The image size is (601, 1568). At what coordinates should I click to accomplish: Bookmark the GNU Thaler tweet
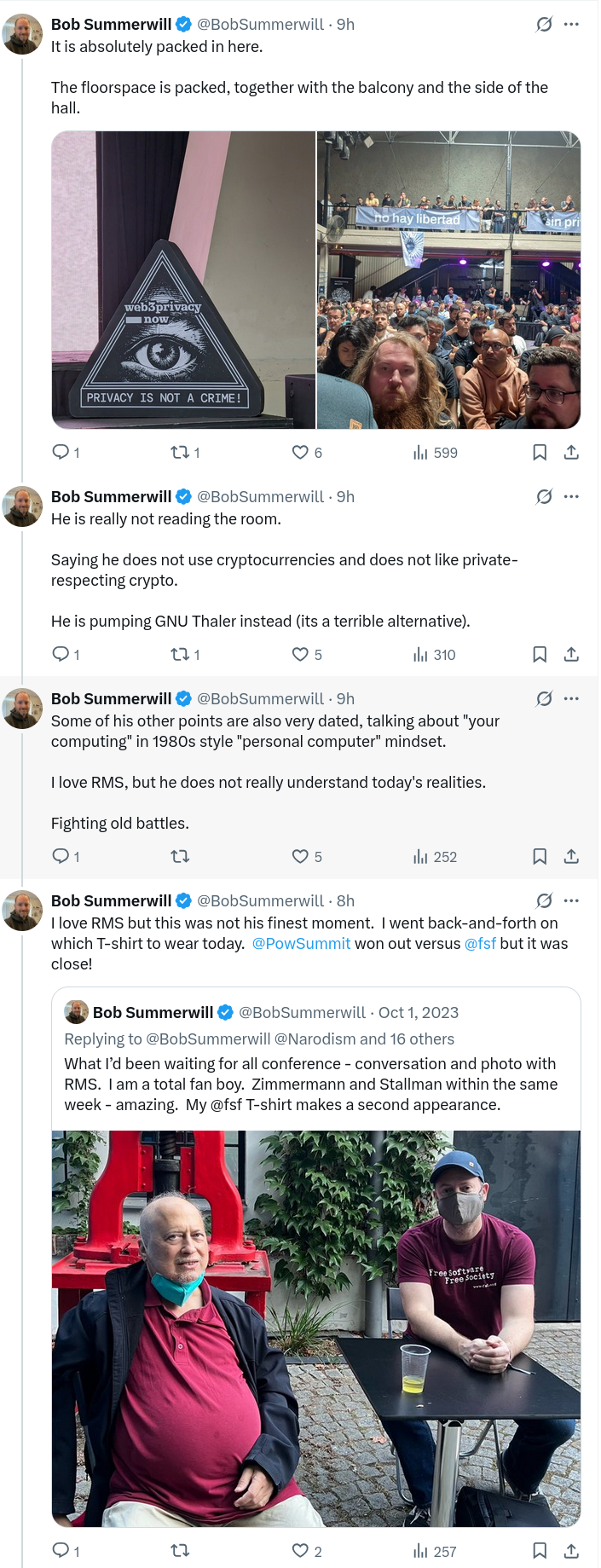click(540, 654)
